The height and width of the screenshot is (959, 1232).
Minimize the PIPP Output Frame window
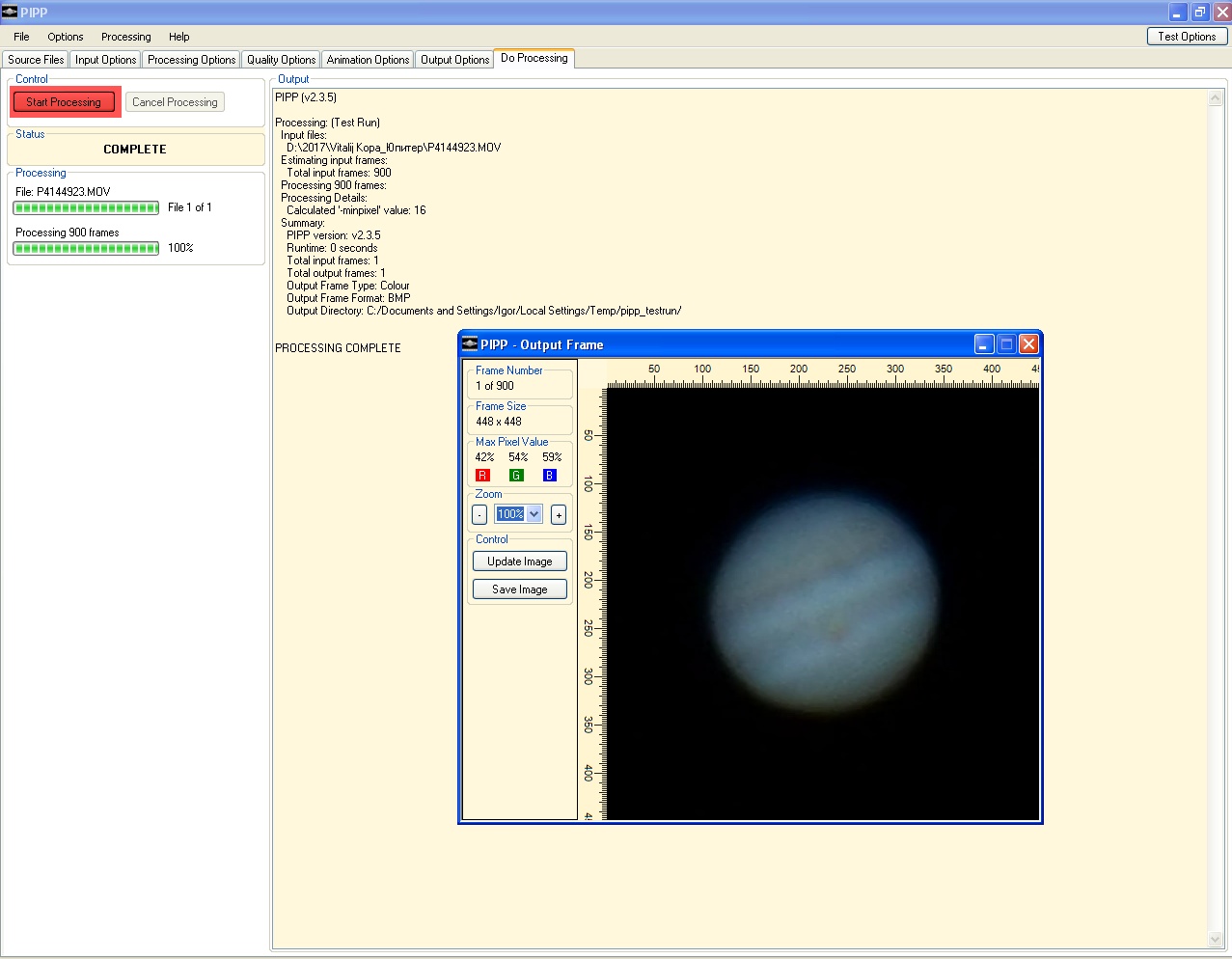tap(984, 344)
